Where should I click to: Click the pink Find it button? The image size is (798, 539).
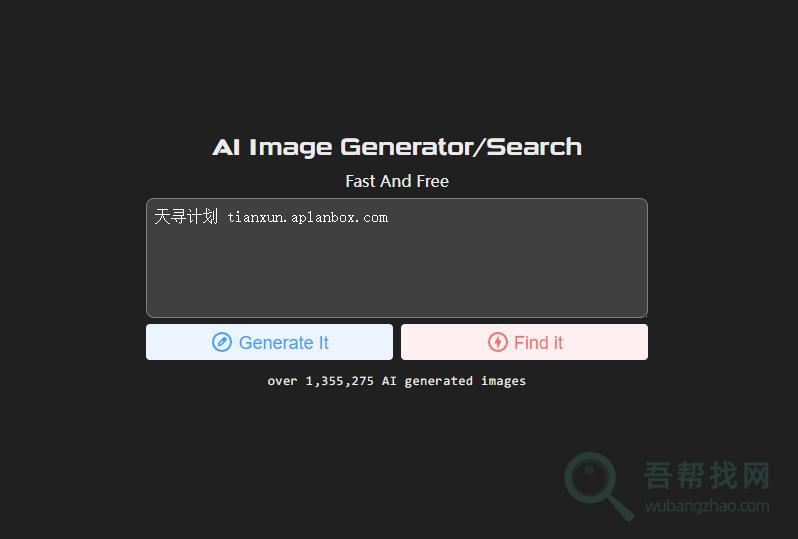[x=524, y=342]
